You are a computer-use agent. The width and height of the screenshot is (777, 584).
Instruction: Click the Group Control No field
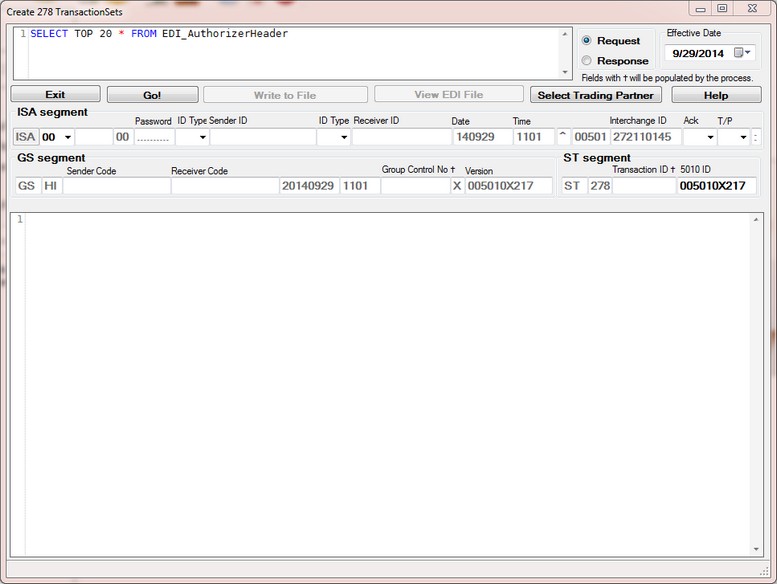(x=414, y=186)
